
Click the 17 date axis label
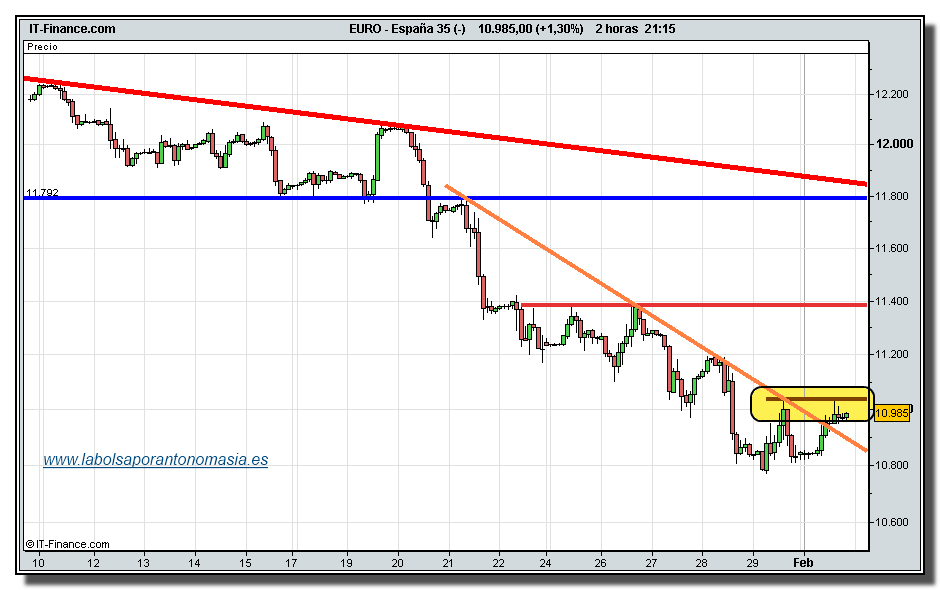pyautogui.click(x=291, y=563)
